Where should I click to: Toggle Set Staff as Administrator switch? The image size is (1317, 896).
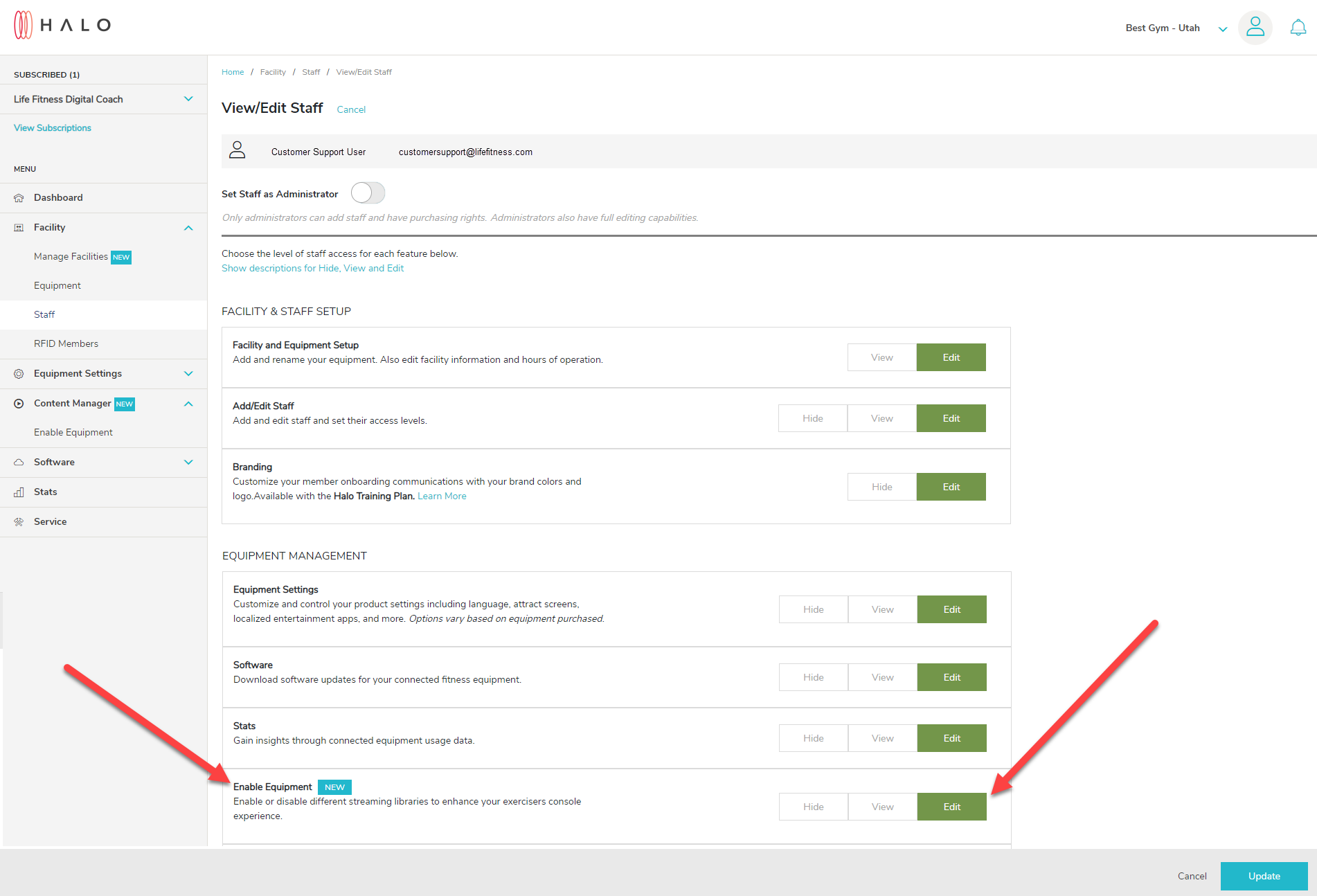tap(368, 193)
